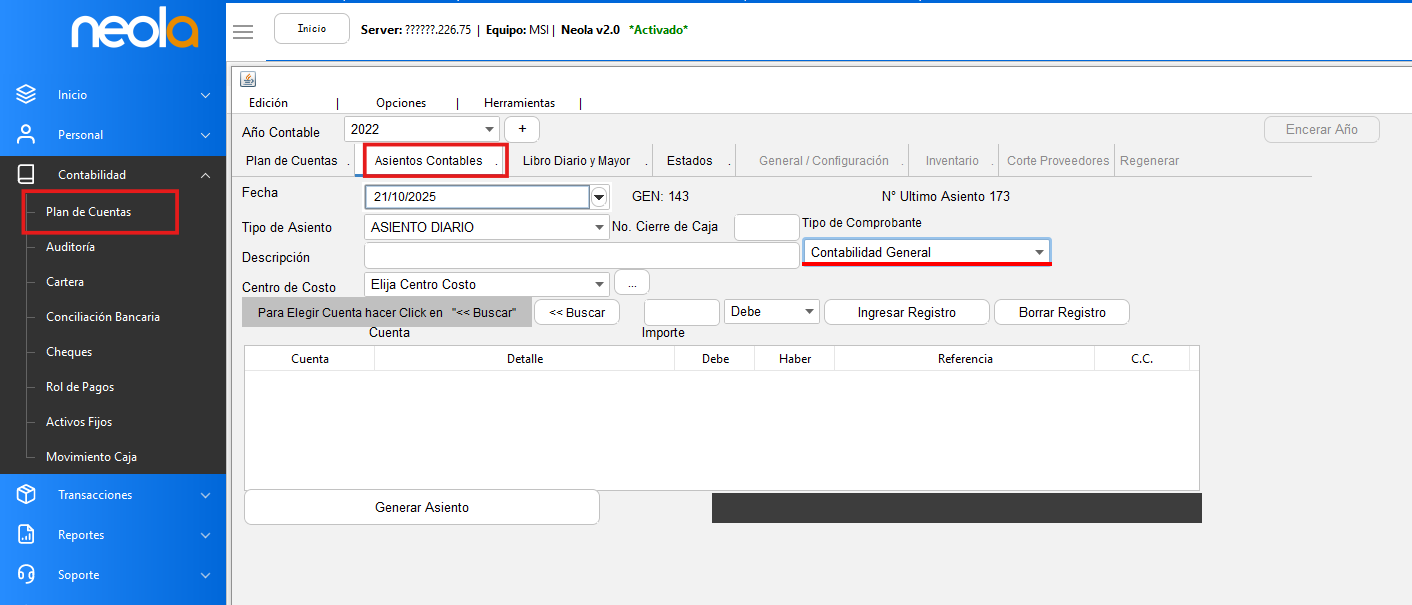Click the Transacciones box icon
Viewport: 1412px width, 605px height.
pos(26,495)
